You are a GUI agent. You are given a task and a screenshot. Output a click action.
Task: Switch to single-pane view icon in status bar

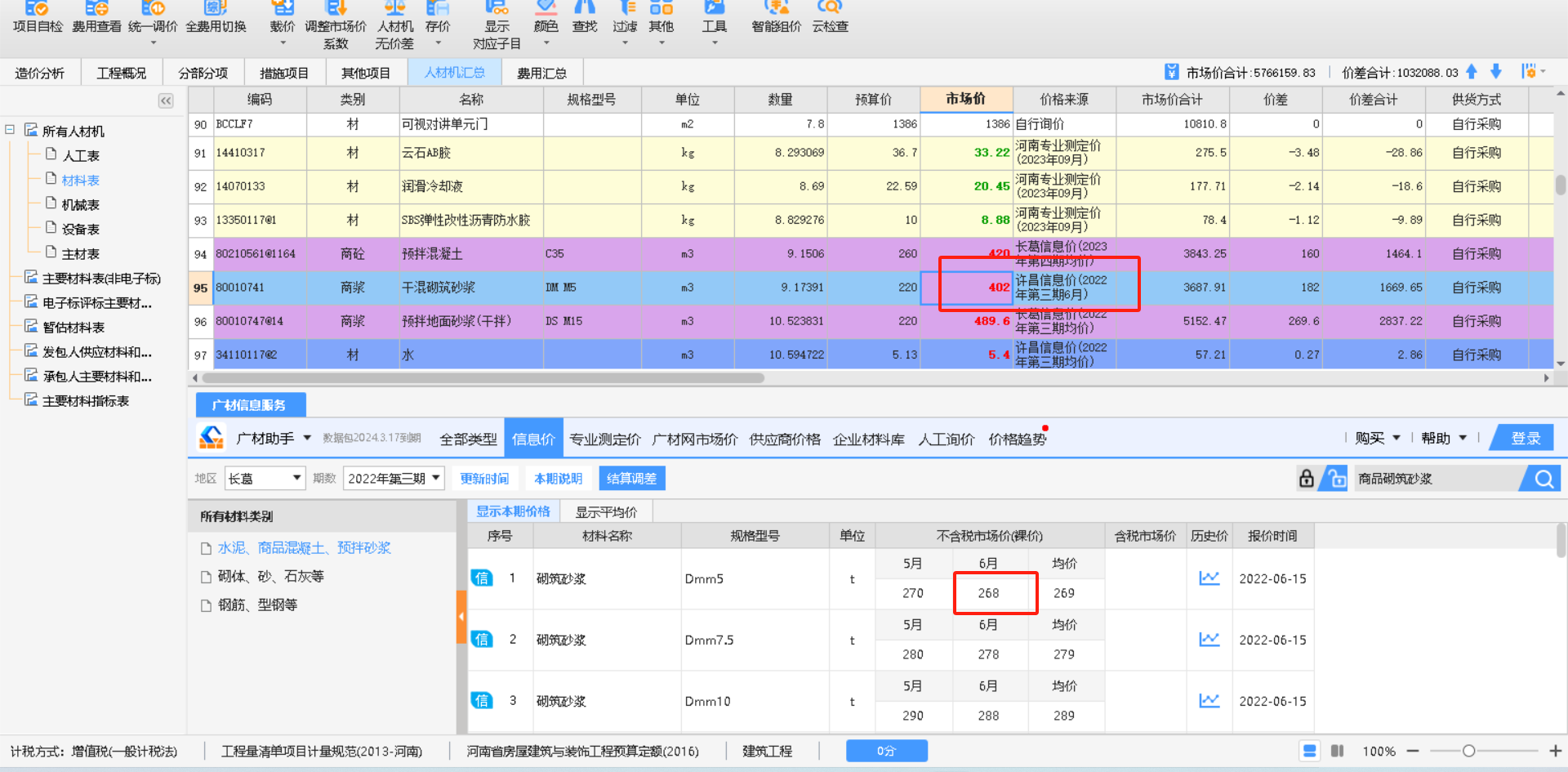tap(1310, 751)
